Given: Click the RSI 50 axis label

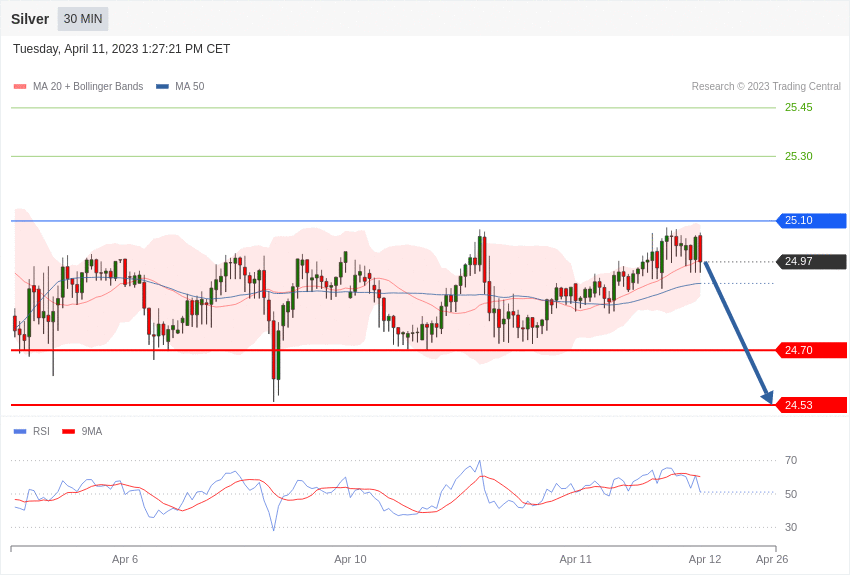Looking at the screenshot, I should (791, 494).
